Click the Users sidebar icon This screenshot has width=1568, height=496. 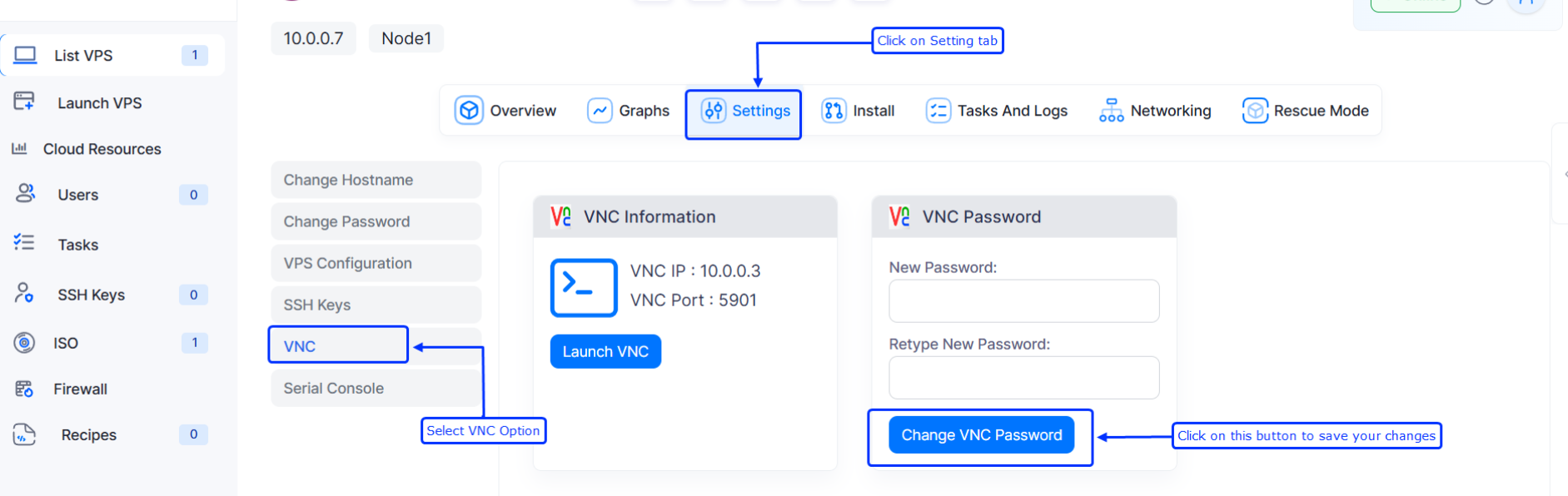pos(25,193)
